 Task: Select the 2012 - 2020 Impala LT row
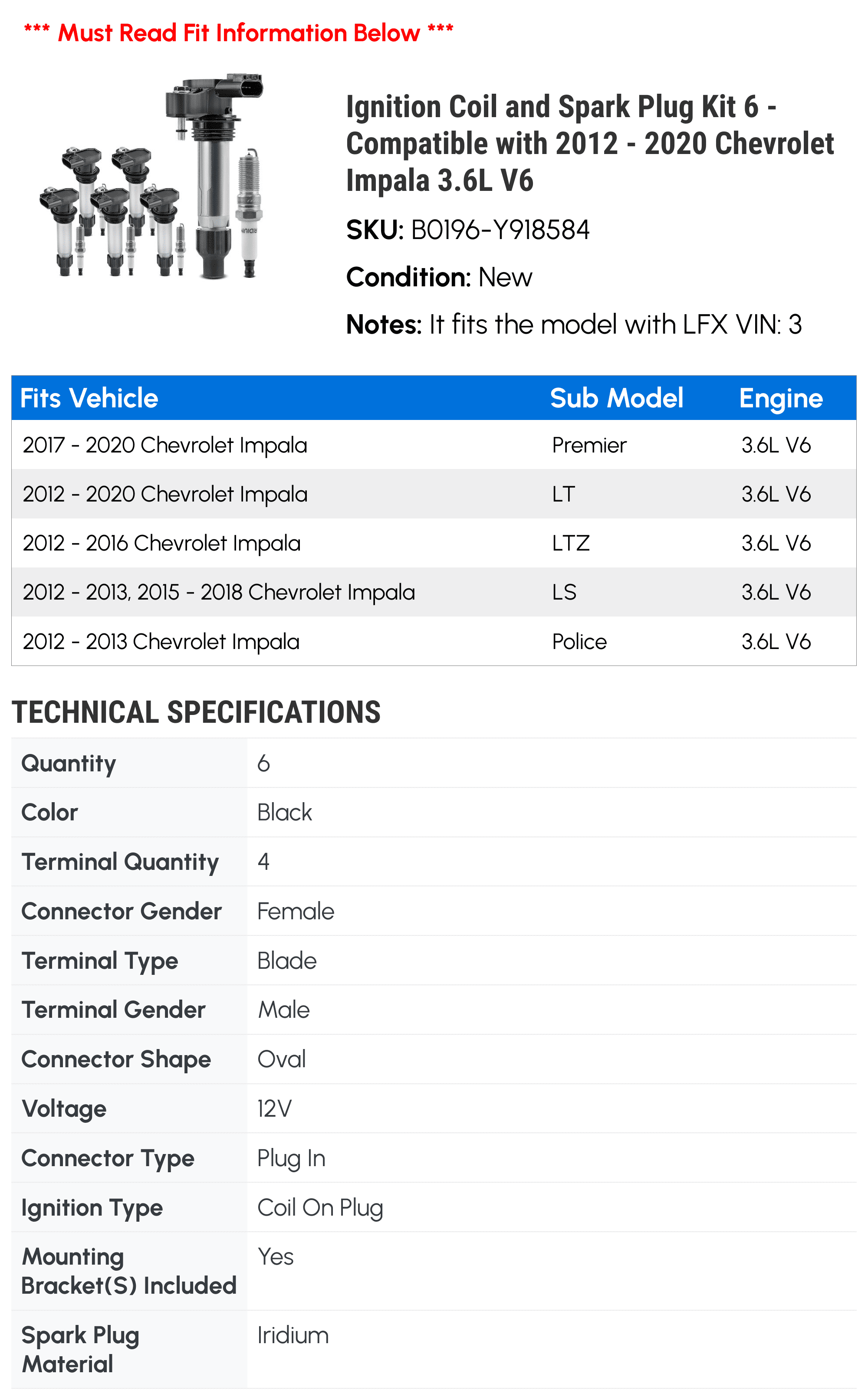(x=434, y=494)
